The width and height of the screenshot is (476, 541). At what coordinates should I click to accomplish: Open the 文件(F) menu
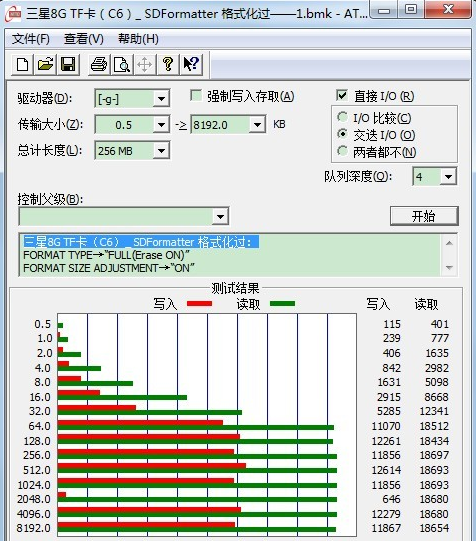(x=31, y=39)
